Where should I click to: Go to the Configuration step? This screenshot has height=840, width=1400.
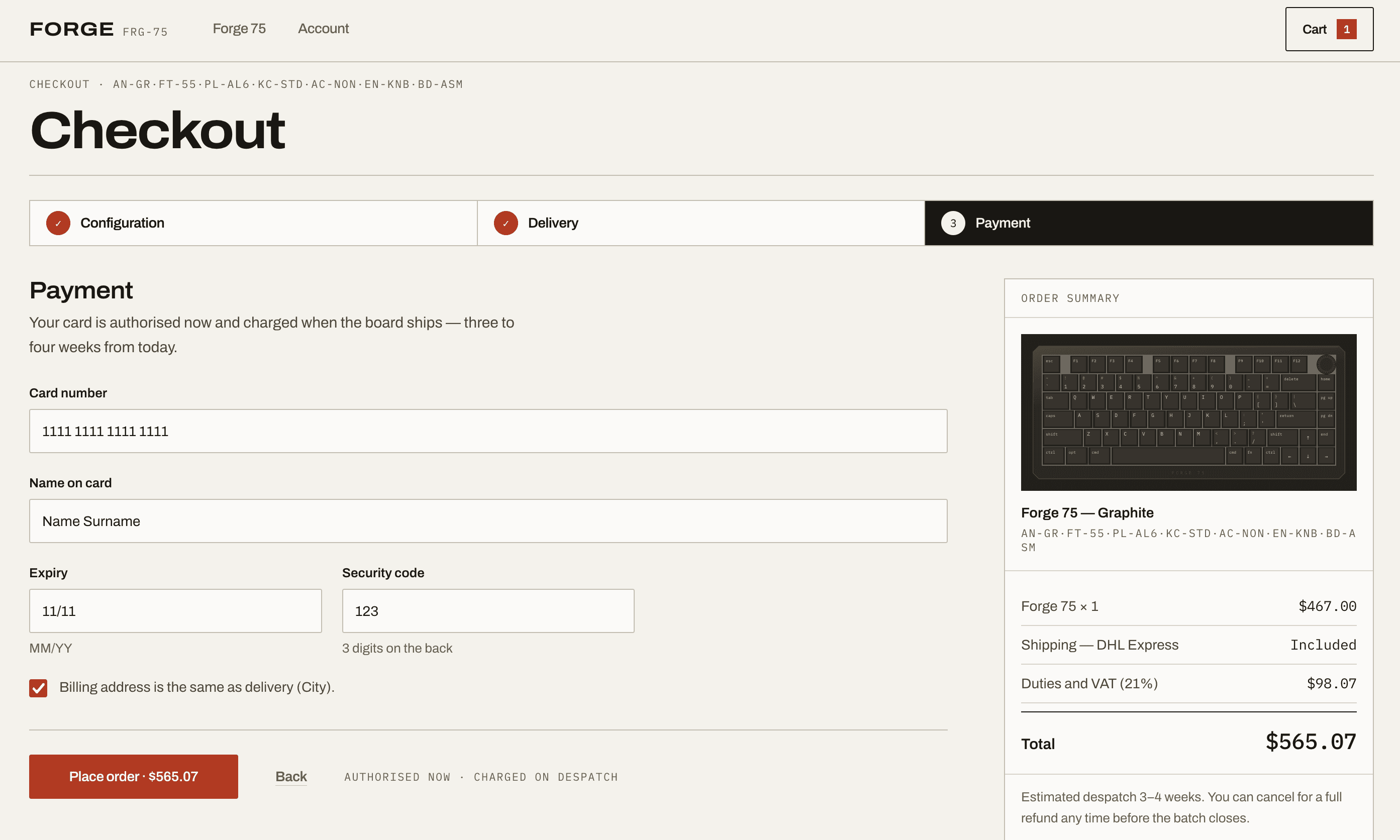coord(253,223)
